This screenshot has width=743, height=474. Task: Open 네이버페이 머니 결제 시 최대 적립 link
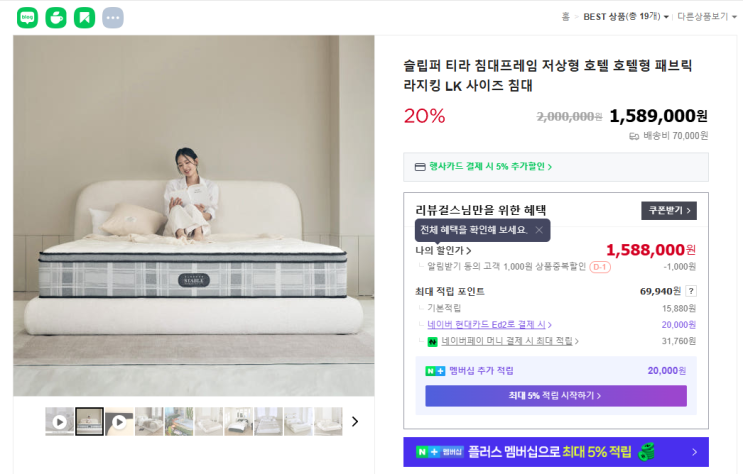[x=510, y=341]
